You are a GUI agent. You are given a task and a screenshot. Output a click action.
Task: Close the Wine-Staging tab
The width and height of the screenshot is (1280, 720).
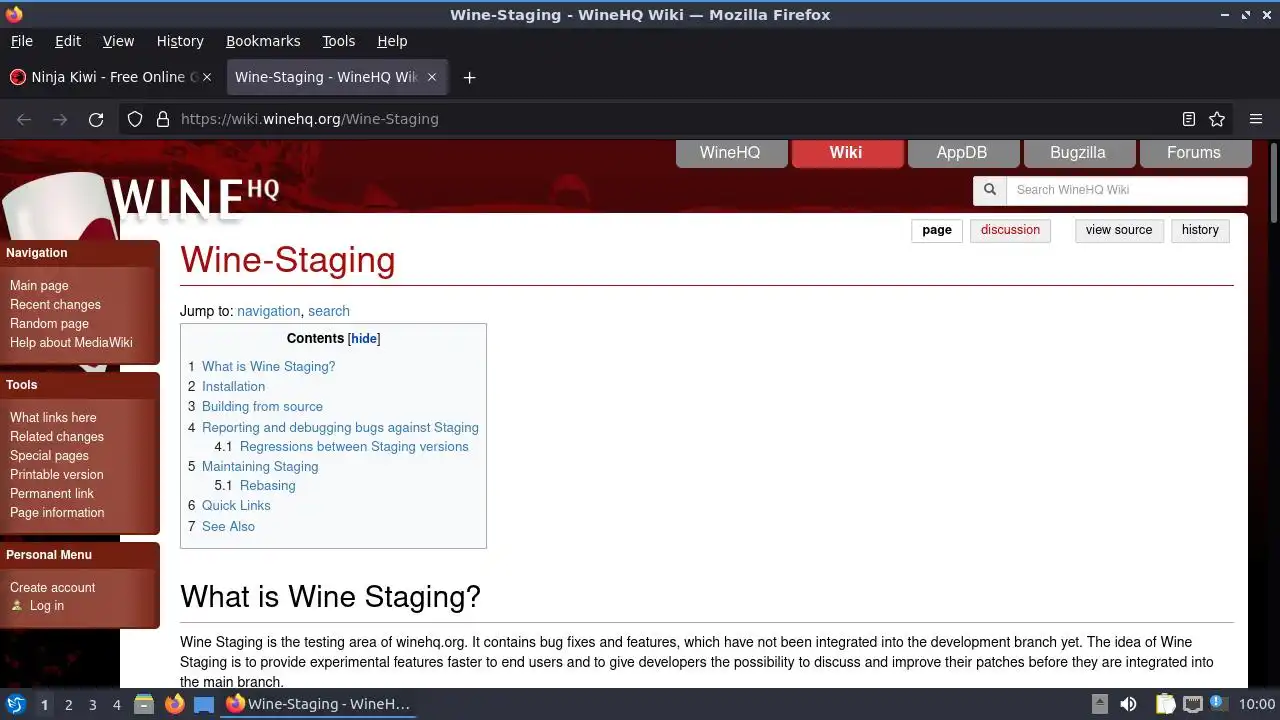[x=432, y=77]
